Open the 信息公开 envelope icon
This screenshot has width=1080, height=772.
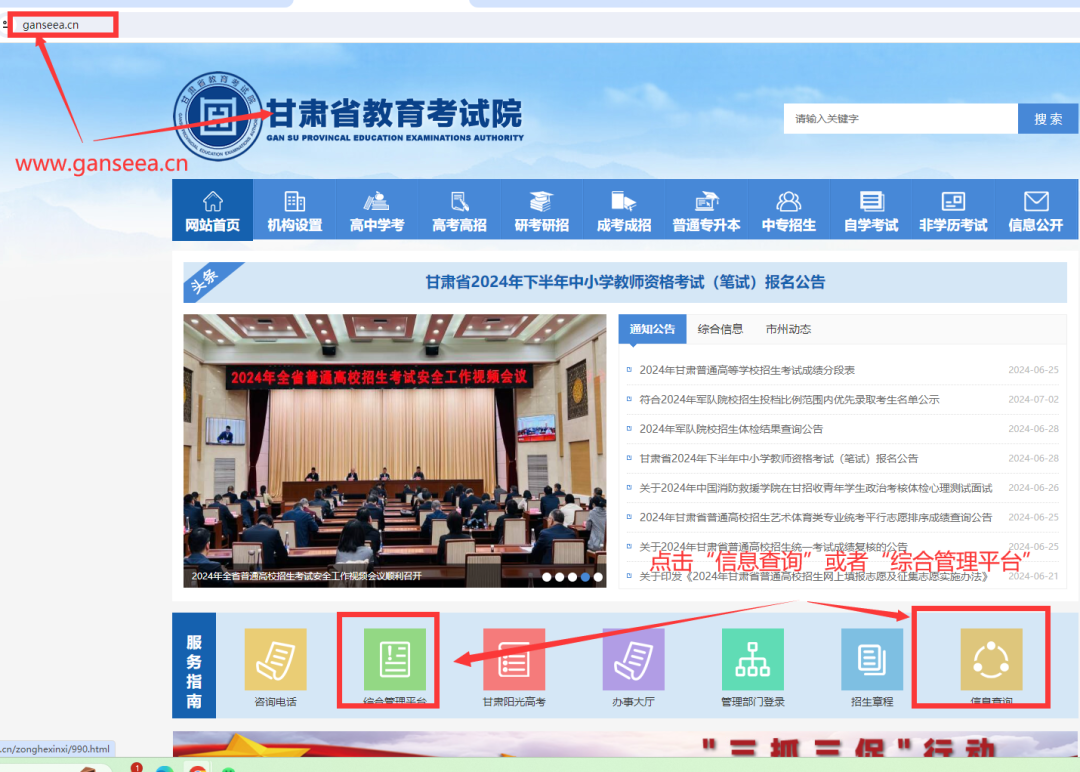[1036, 208]
